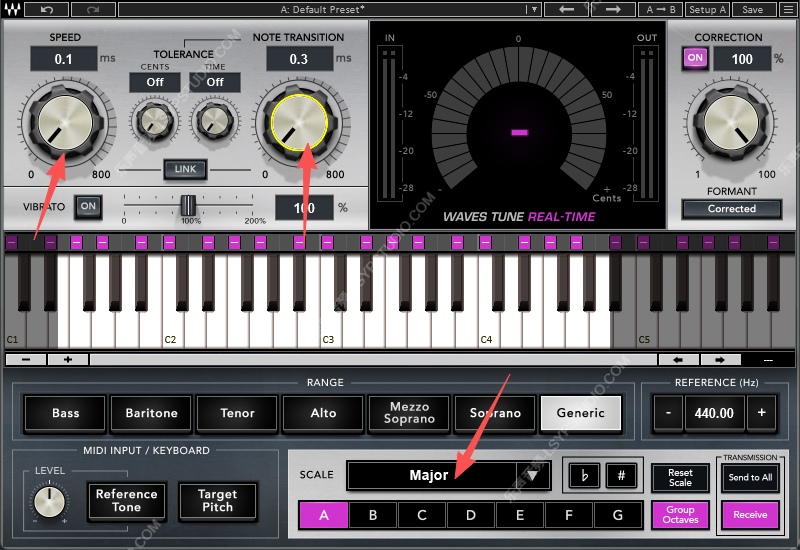
Task: Select the Alto range
Action: point(323,413)
